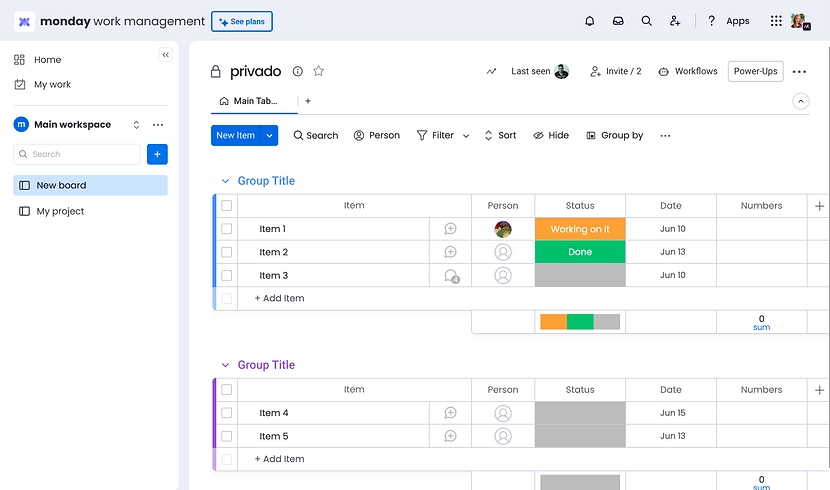The height and width of the screenshot is (490, 830).
Task: Open toolbar more options ellipsis
Action: tap(665, 135)
